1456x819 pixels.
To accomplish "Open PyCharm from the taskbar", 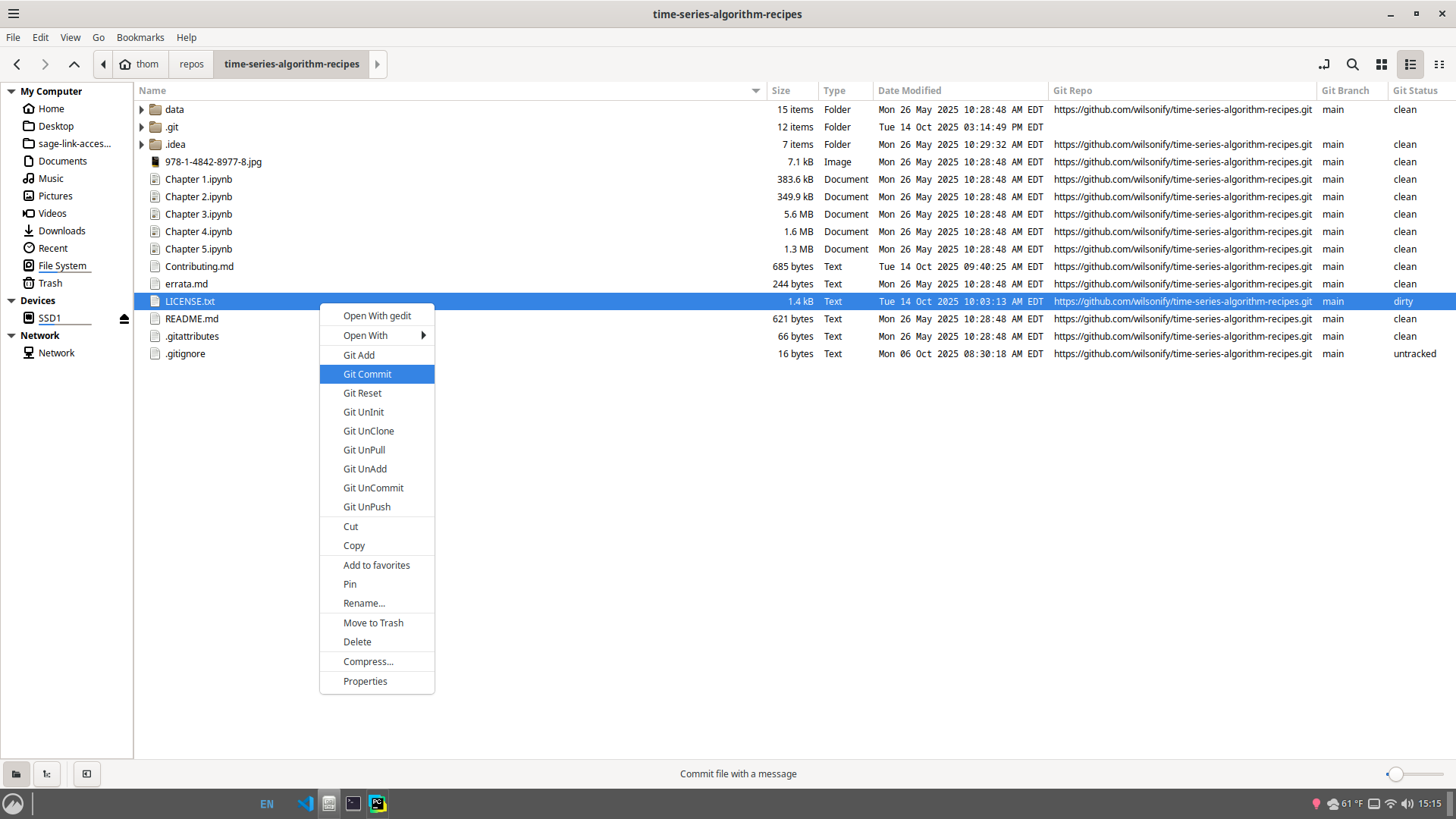I will 377,803.
